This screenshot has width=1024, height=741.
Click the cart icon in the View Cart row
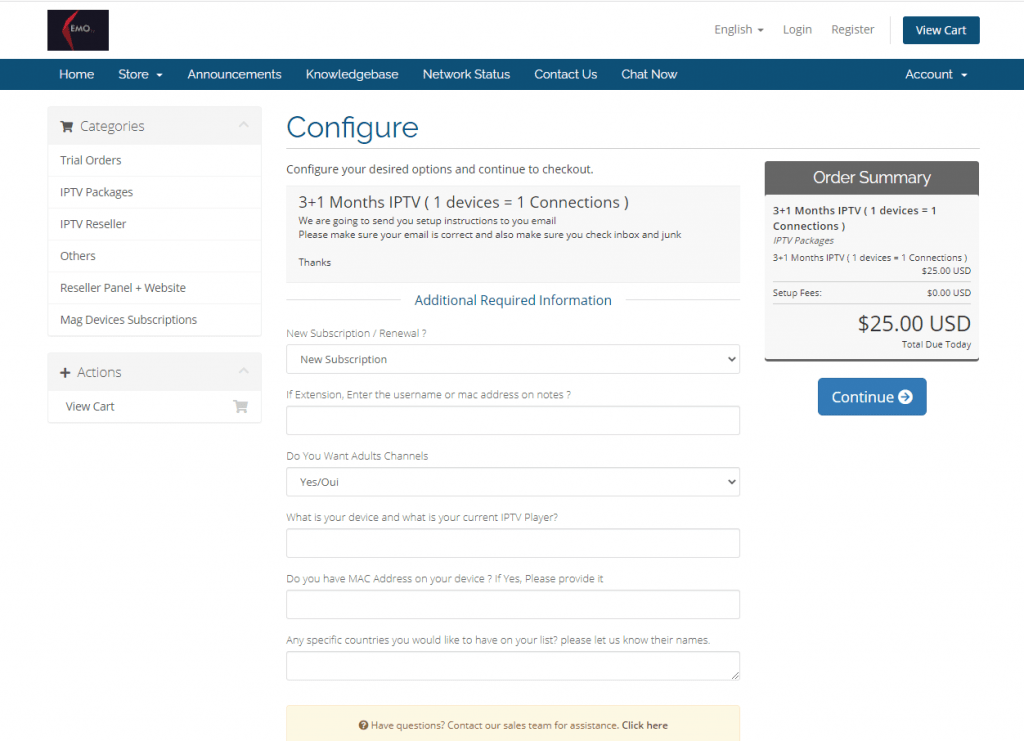pyautogui.click(x=240, y=407)
